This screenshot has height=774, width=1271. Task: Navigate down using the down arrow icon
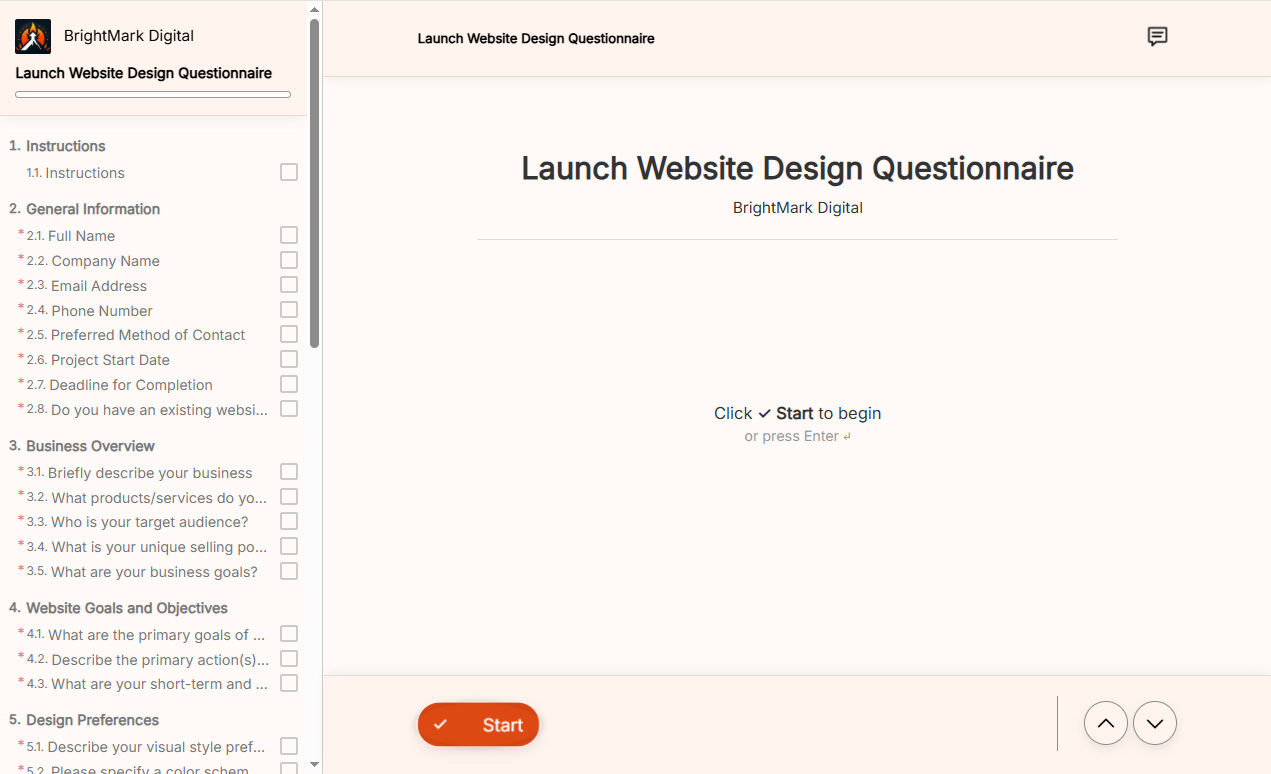[x=1155, y=722]
